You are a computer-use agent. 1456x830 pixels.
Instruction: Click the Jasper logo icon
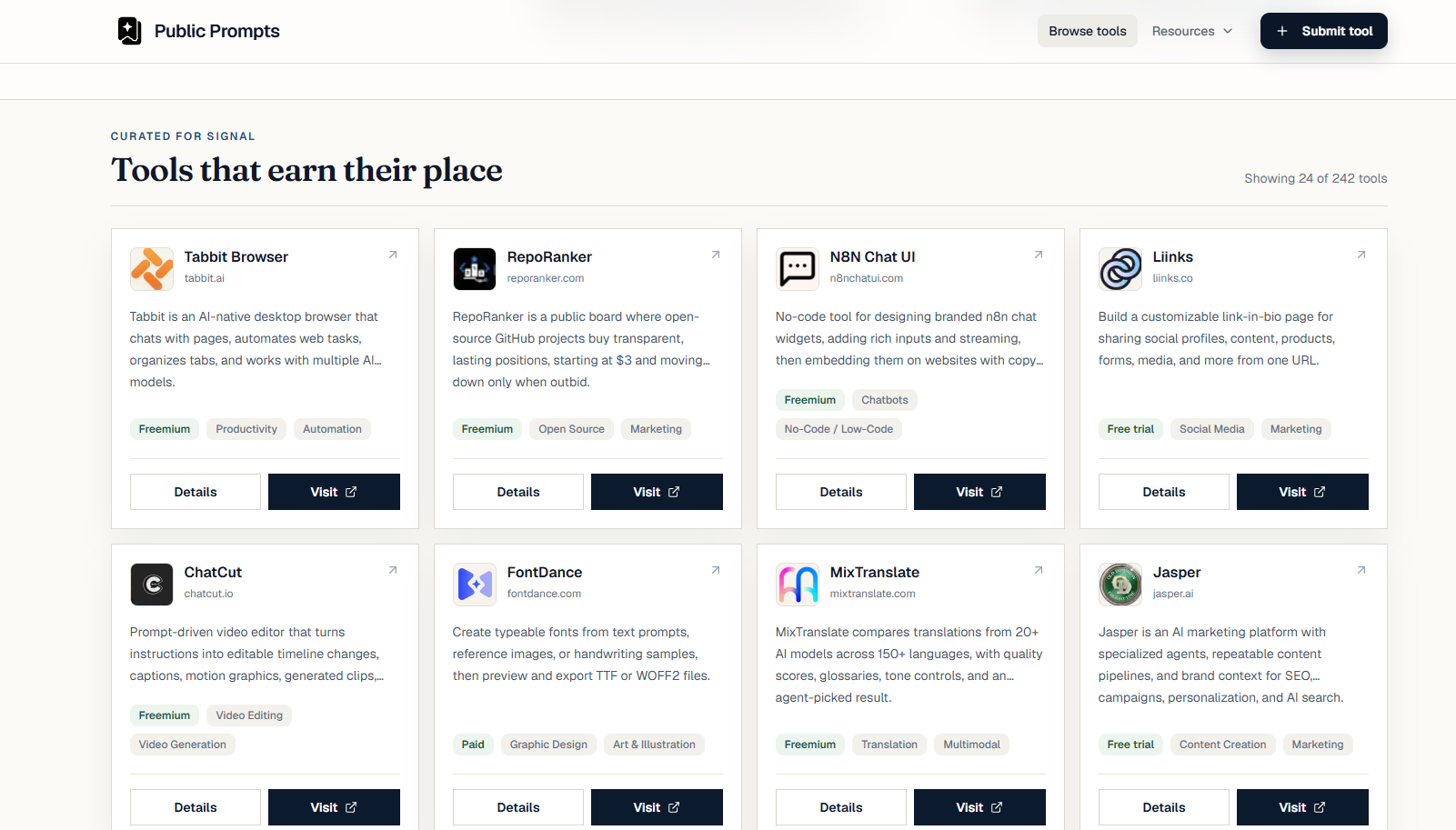pos(1120,585)
